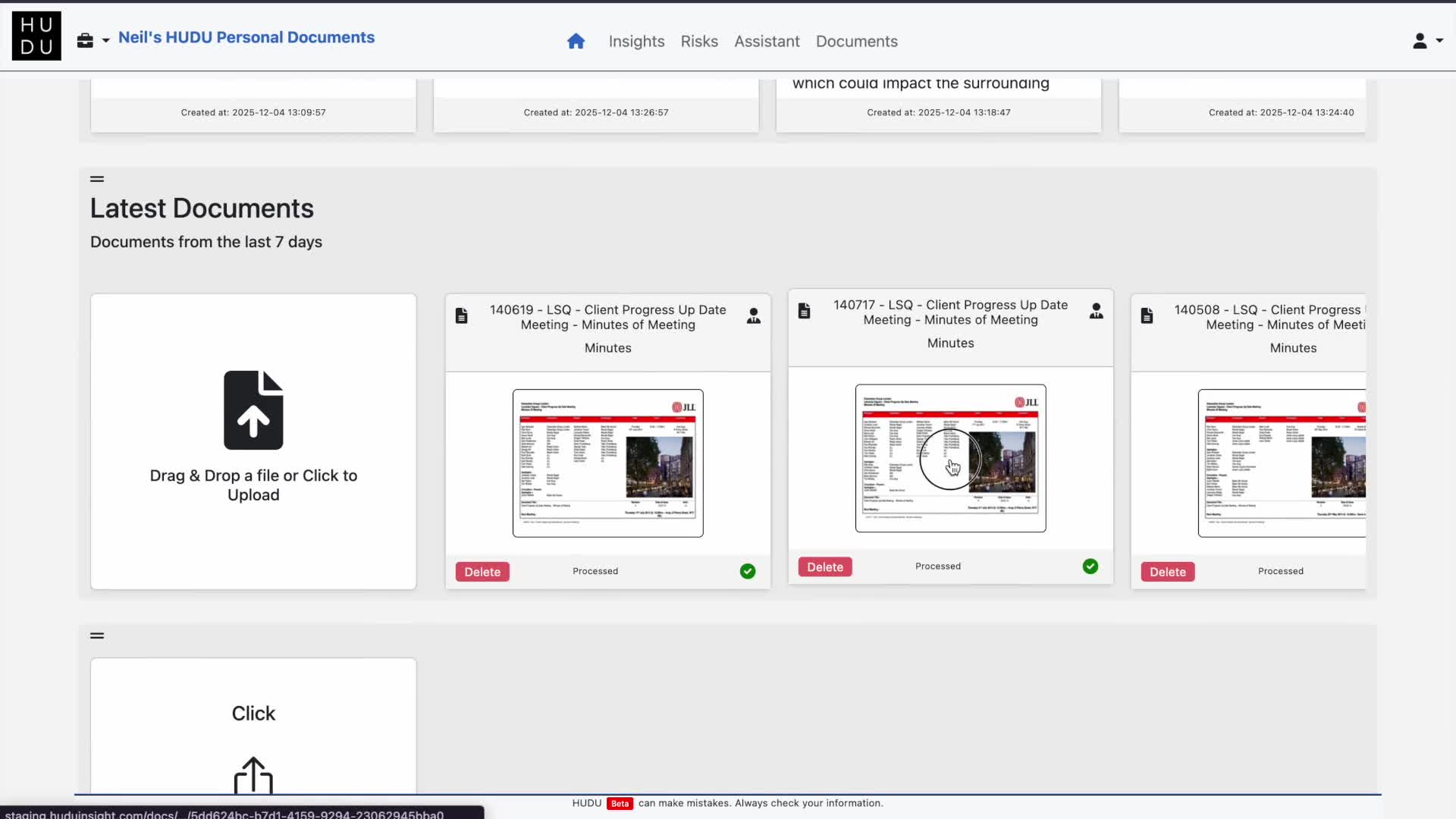Screen dimensions: 1456x819
Task: Click the briefcase workspace icon
Action: click(85, 40)
